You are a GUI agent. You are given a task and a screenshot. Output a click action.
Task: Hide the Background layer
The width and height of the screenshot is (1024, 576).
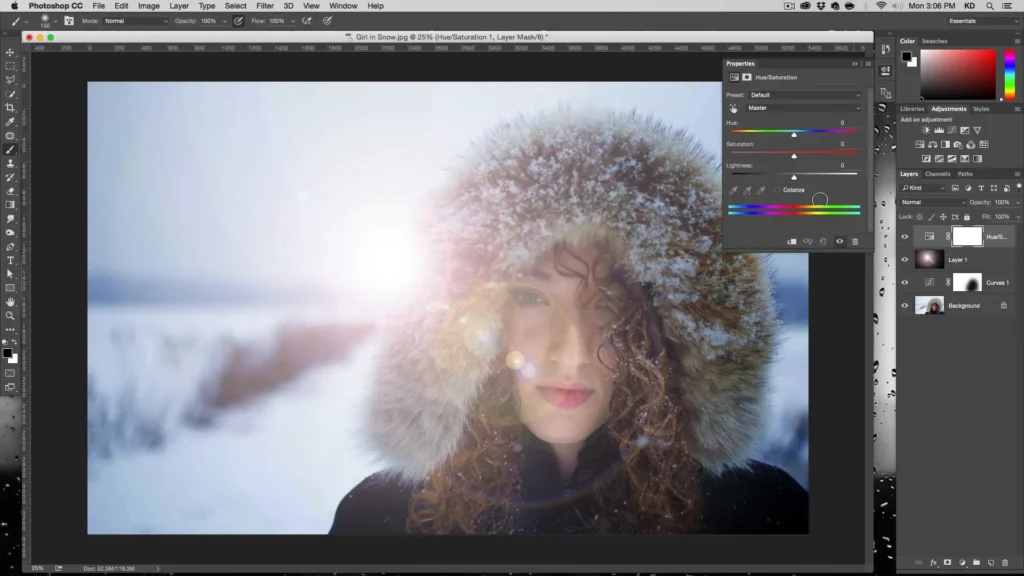coord(904,306)
